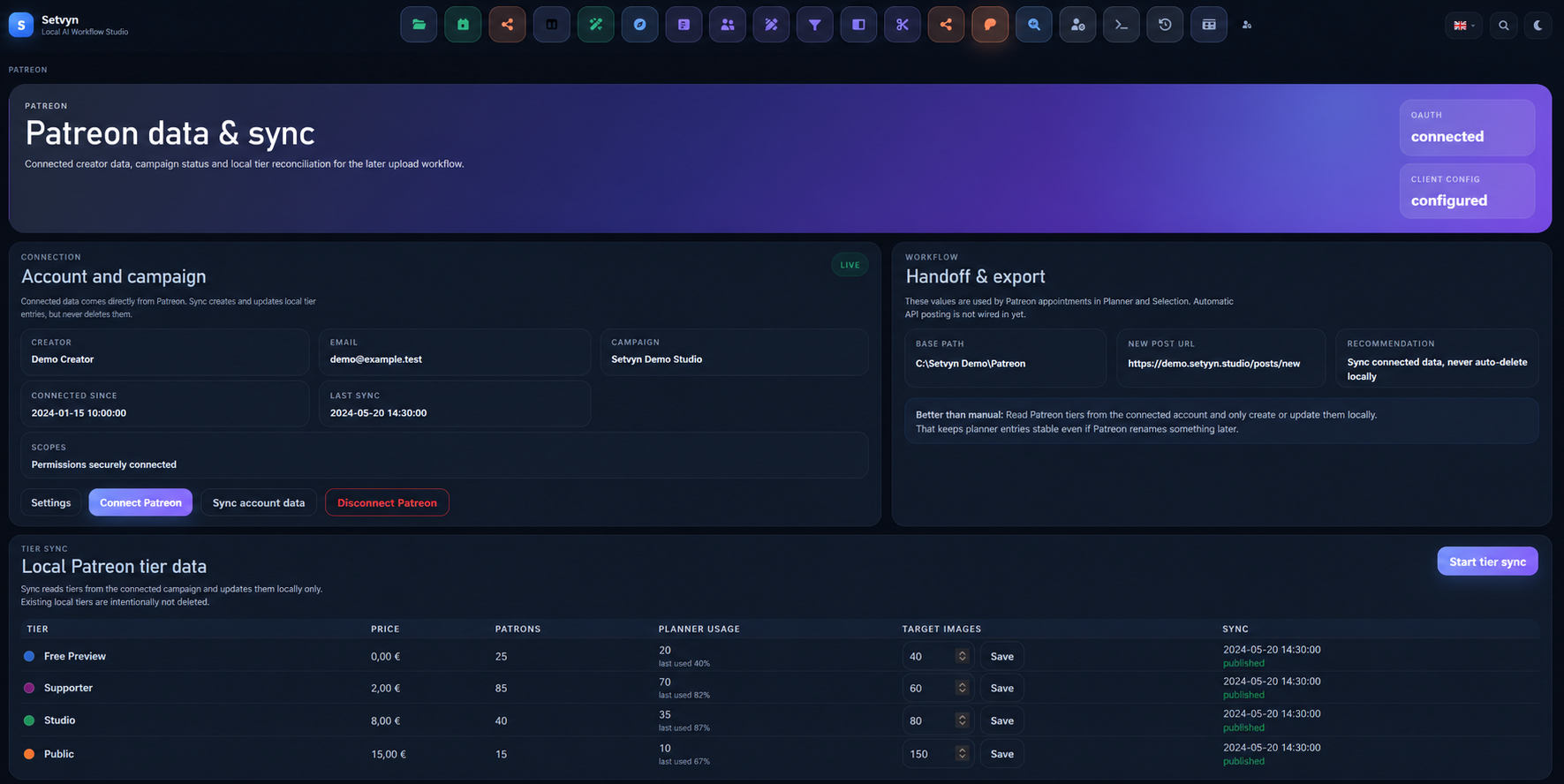Click last sync 2024-05-20 14:30:00 value

(x=379, y=413)
